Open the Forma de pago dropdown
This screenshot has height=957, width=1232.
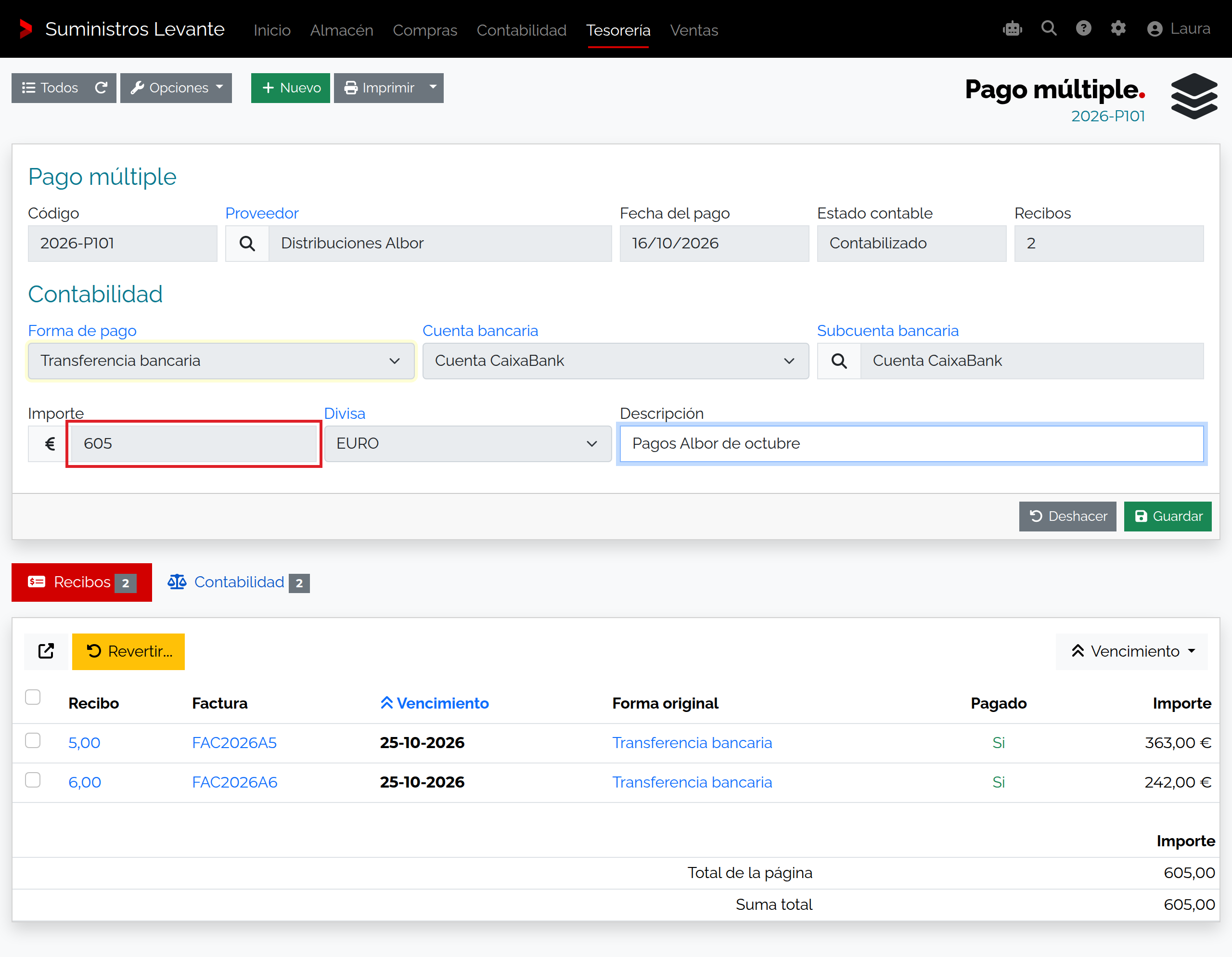[221, 361]
